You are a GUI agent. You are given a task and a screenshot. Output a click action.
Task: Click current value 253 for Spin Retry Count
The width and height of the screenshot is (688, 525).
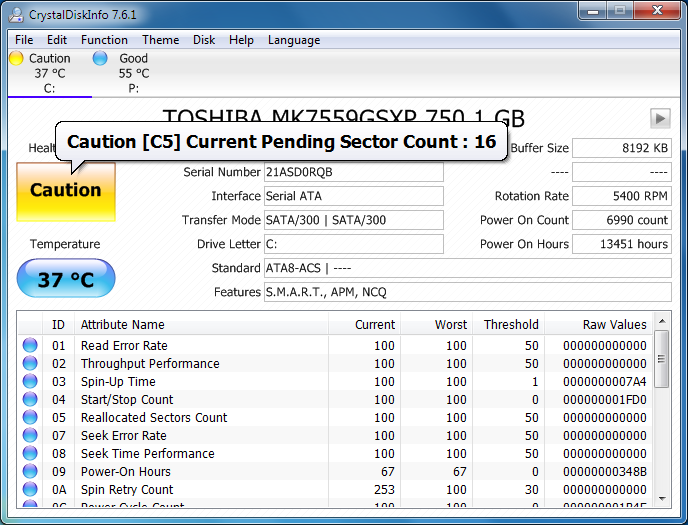384,489
